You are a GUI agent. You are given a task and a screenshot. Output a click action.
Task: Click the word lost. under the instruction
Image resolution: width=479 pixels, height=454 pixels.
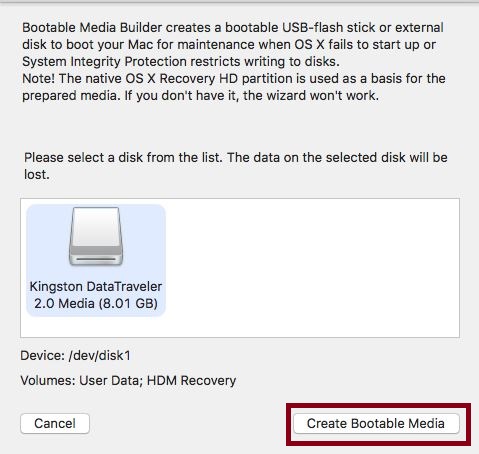[37, 174]
